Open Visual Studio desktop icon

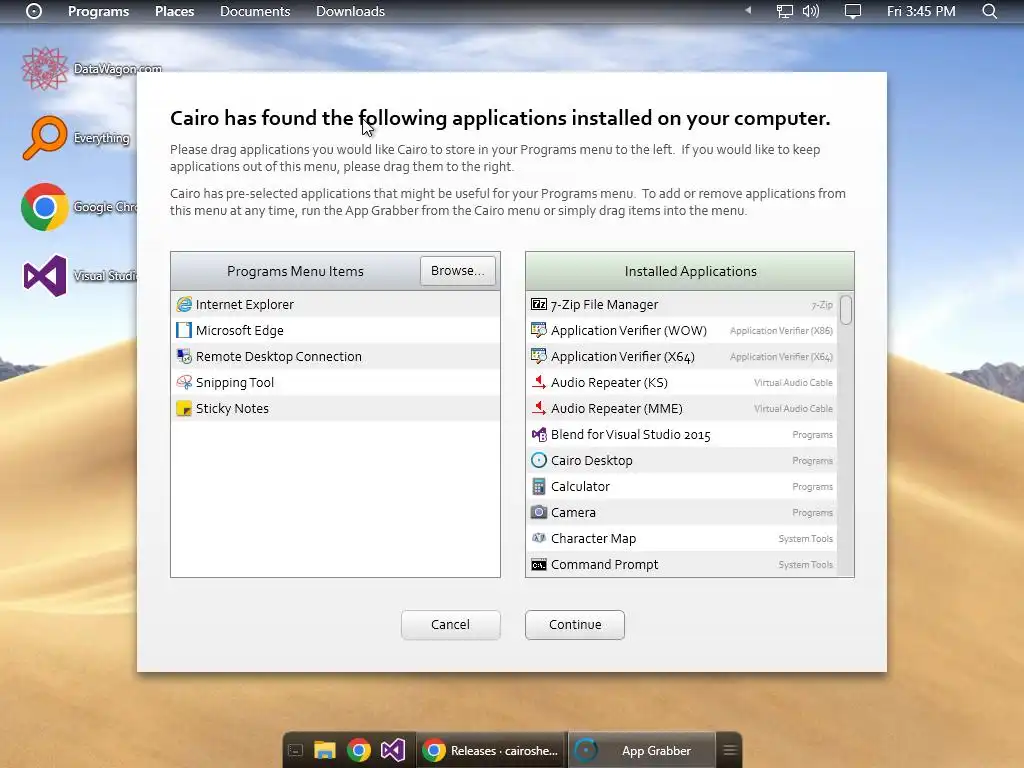(44, 276)
